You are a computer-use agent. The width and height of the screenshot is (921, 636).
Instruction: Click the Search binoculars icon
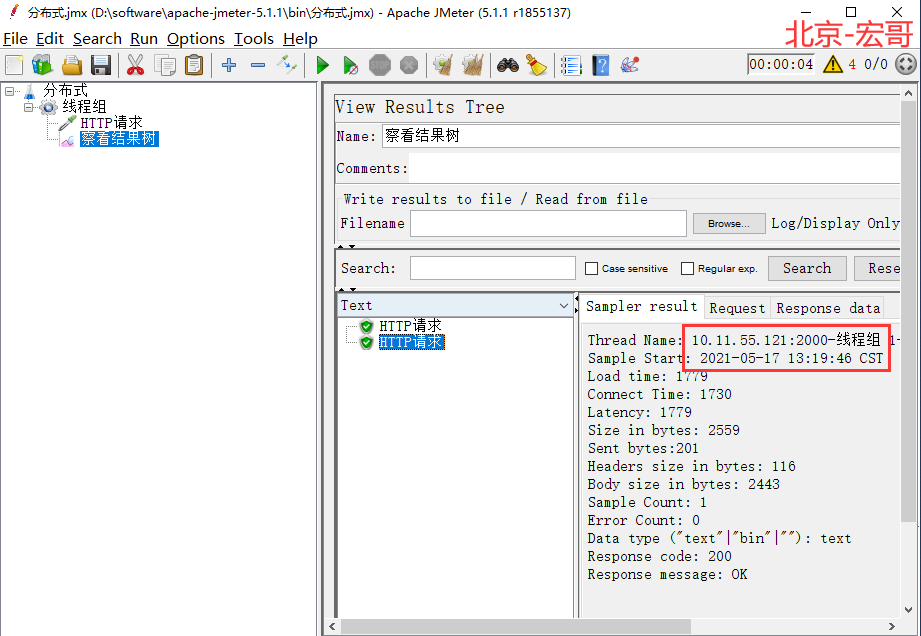[507, 65]
